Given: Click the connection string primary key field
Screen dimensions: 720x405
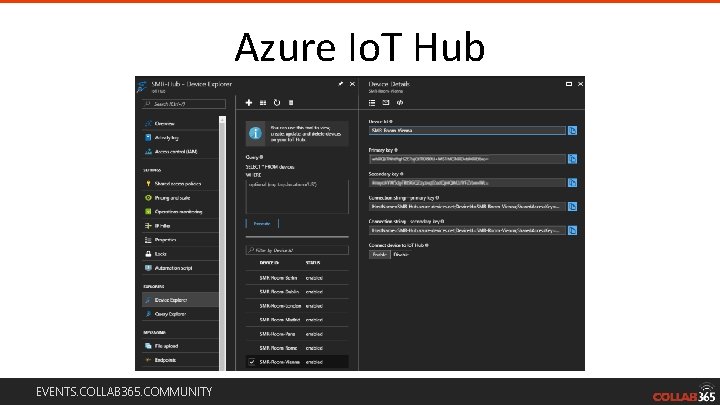Looking at the screenshot, I should [x=467, y=207].
